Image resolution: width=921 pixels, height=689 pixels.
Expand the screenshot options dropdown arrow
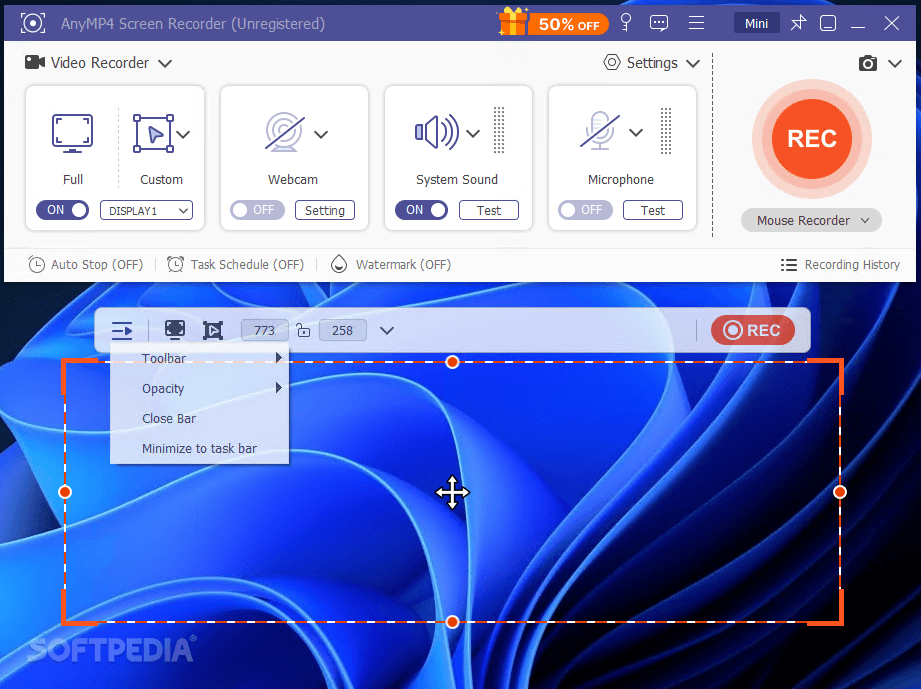click(895, 63)
